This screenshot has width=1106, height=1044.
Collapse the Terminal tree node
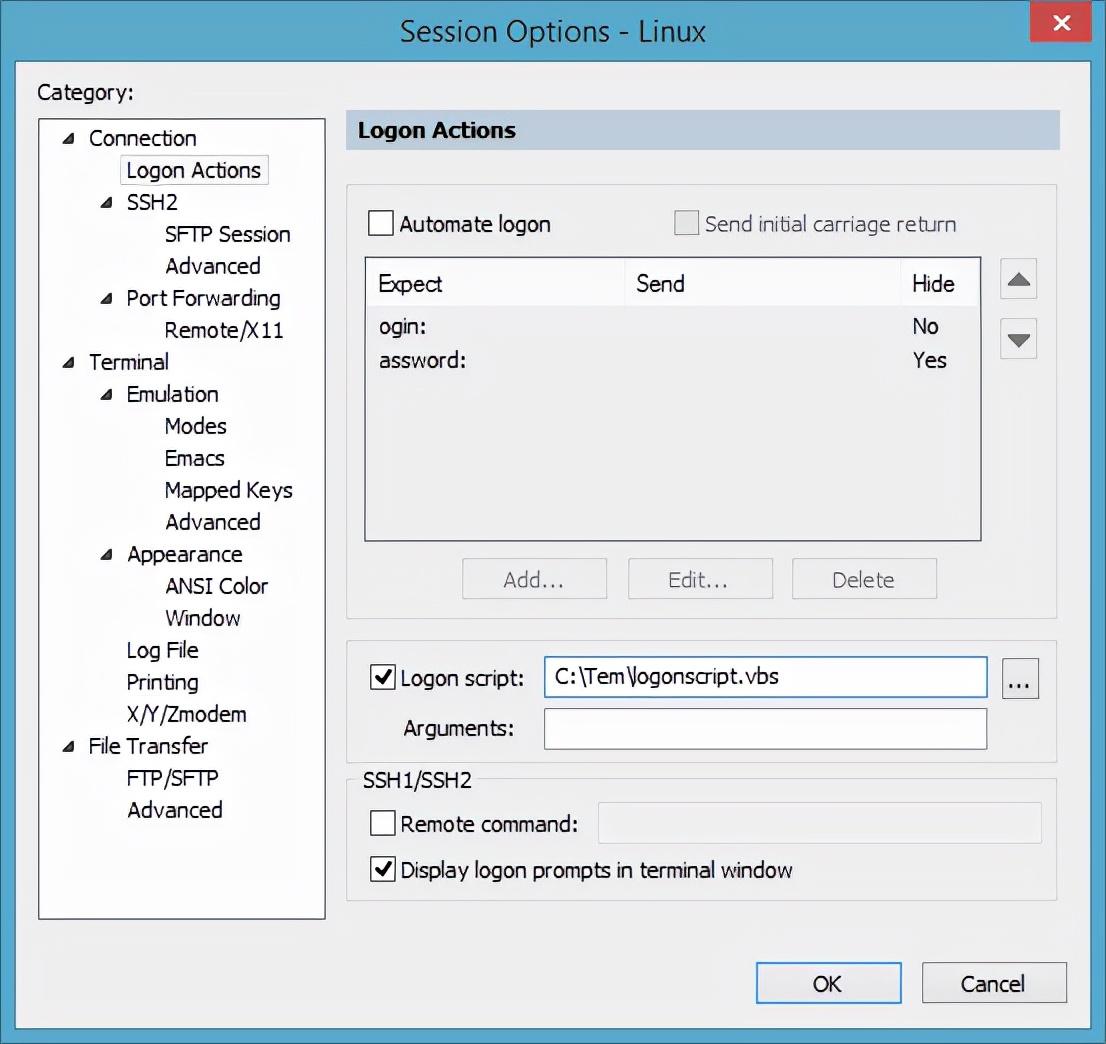tap(68, 363)
